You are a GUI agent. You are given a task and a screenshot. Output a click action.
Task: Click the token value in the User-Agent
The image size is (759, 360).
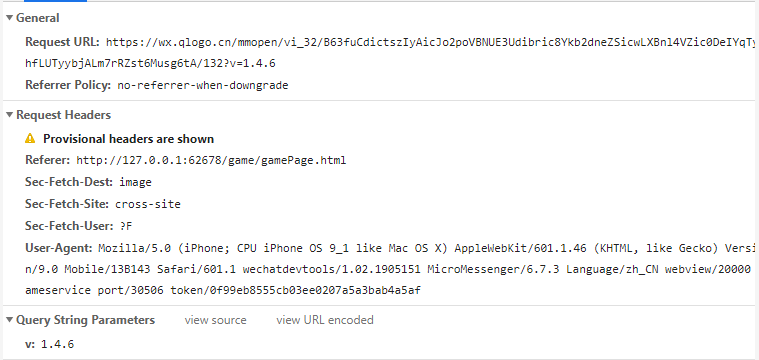point(295,291)
